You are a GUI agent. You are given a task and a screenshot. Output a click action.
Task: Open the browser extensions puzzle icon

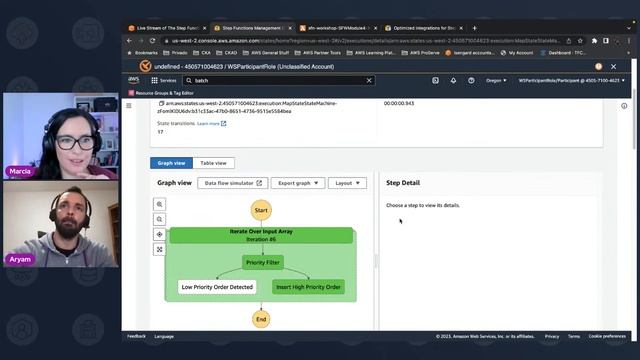point(594,41)
